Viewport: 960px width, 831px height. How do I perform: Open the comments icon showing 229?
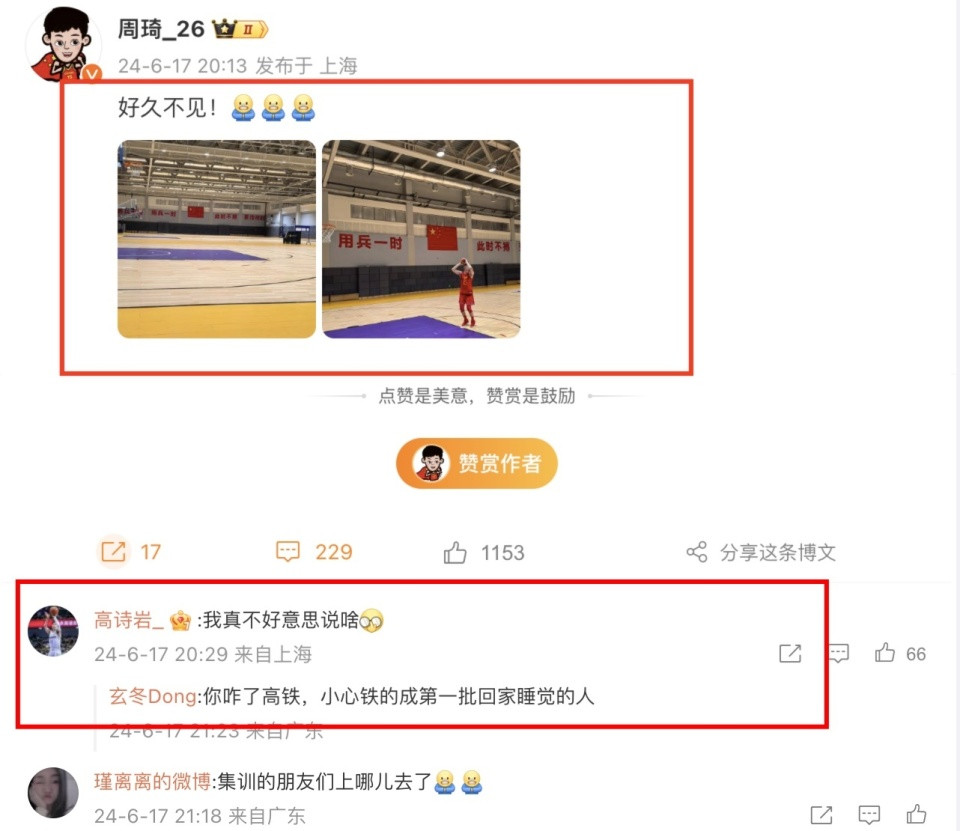(288, 552)
